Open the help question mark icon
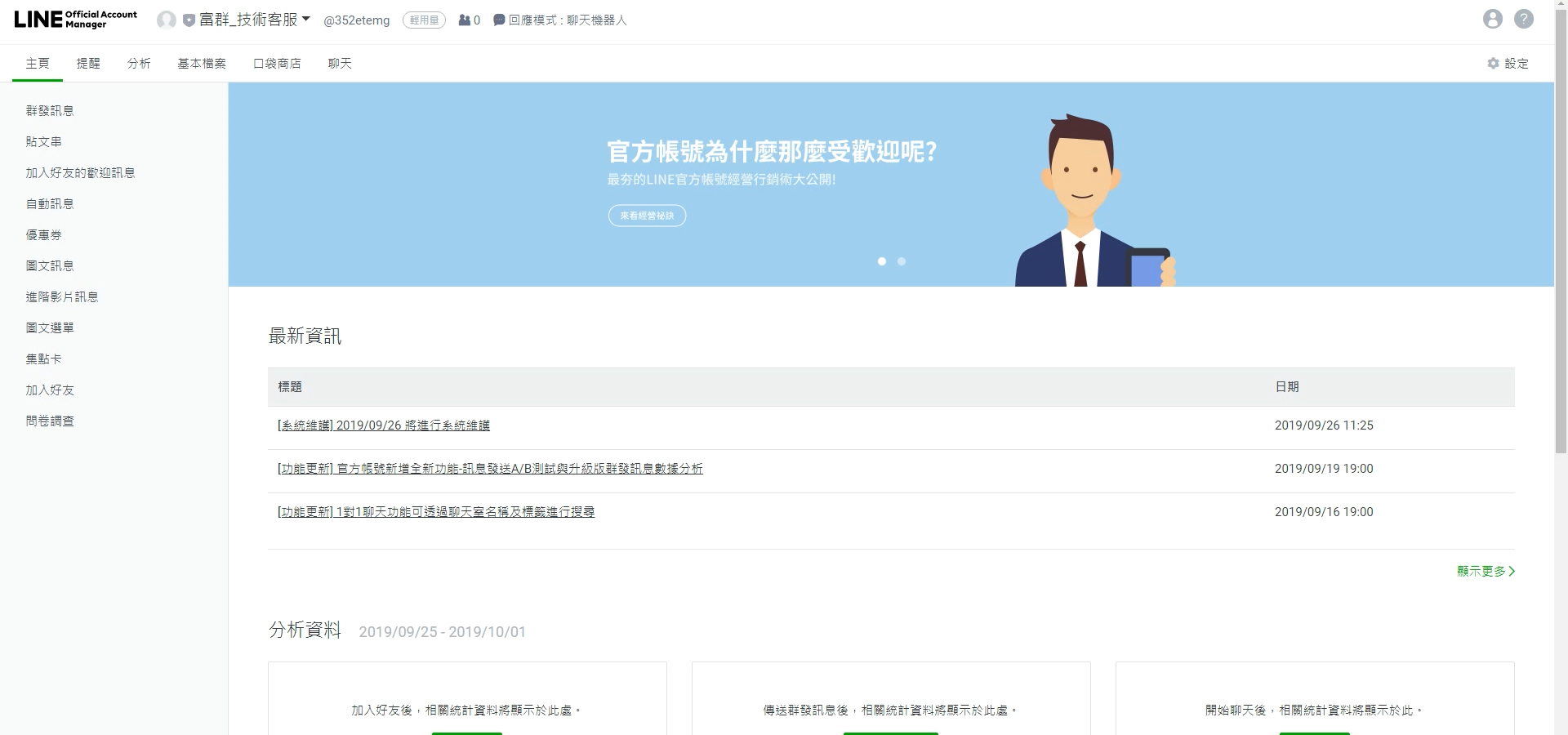The image size is (1568, 735). [x=1524, y=19]
